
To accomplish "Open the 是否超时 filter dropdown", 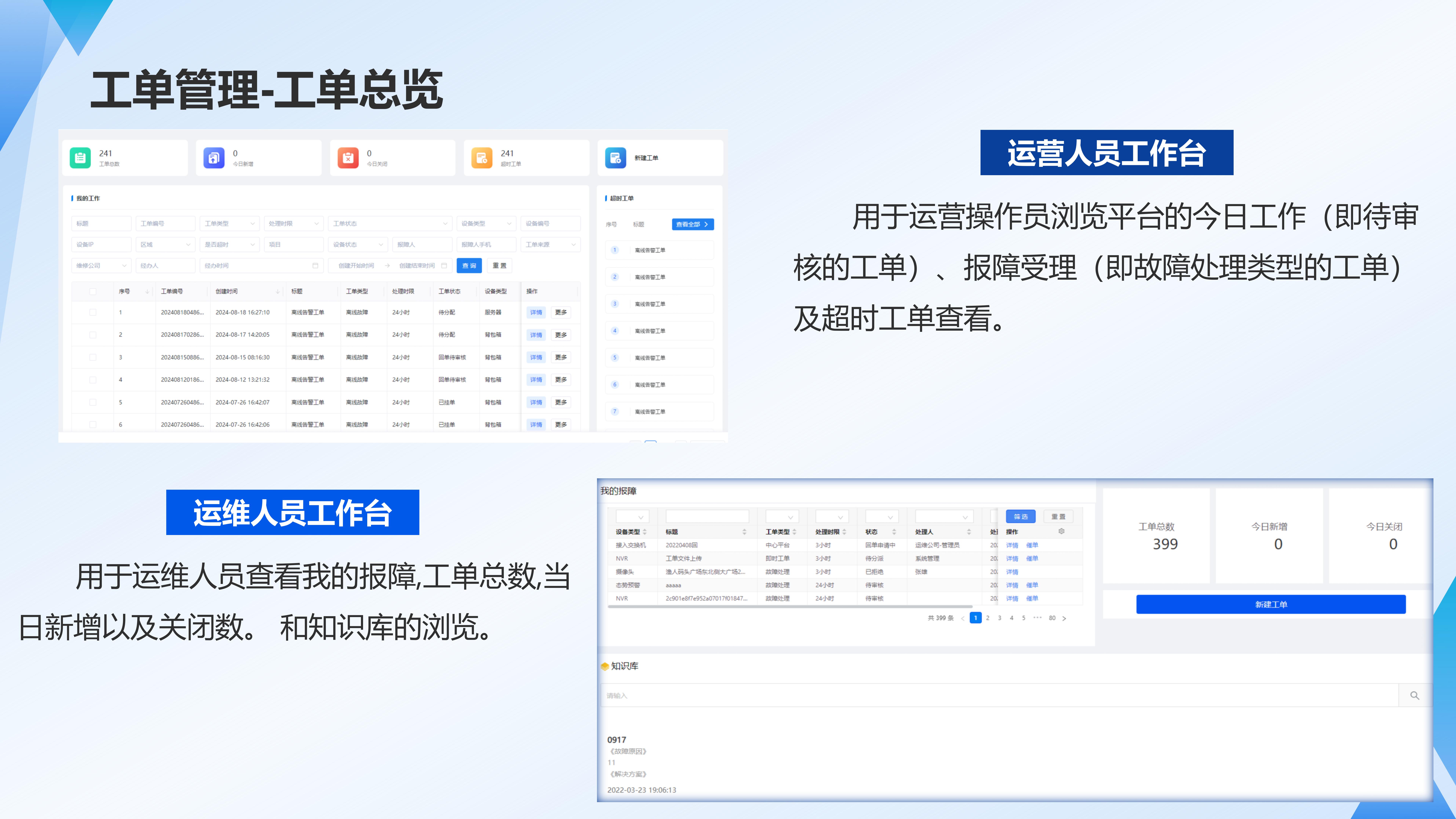I will click(229, 245).
